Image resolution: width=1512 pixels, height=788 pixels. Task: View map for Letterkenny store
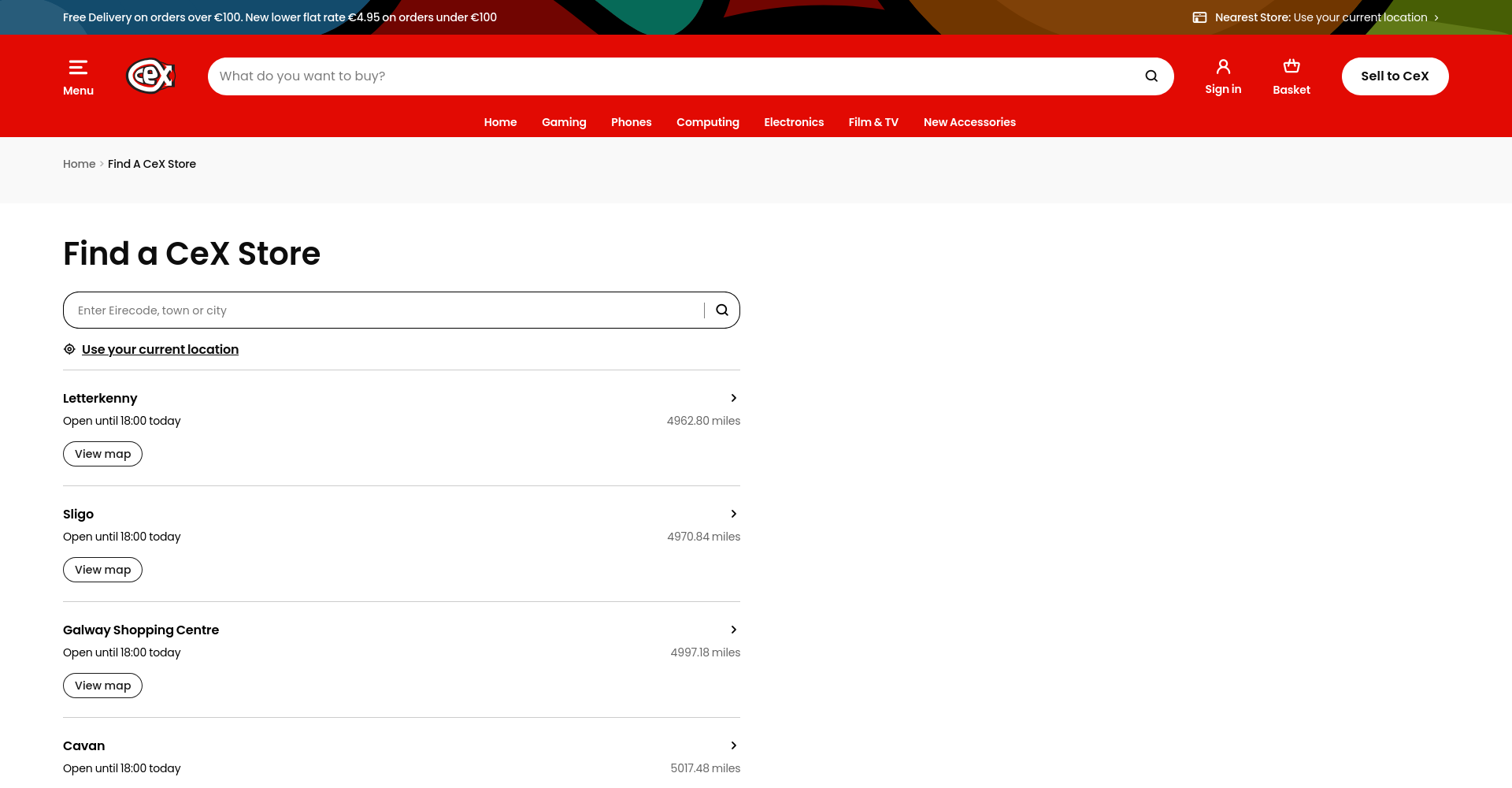[x=102, y=454]
